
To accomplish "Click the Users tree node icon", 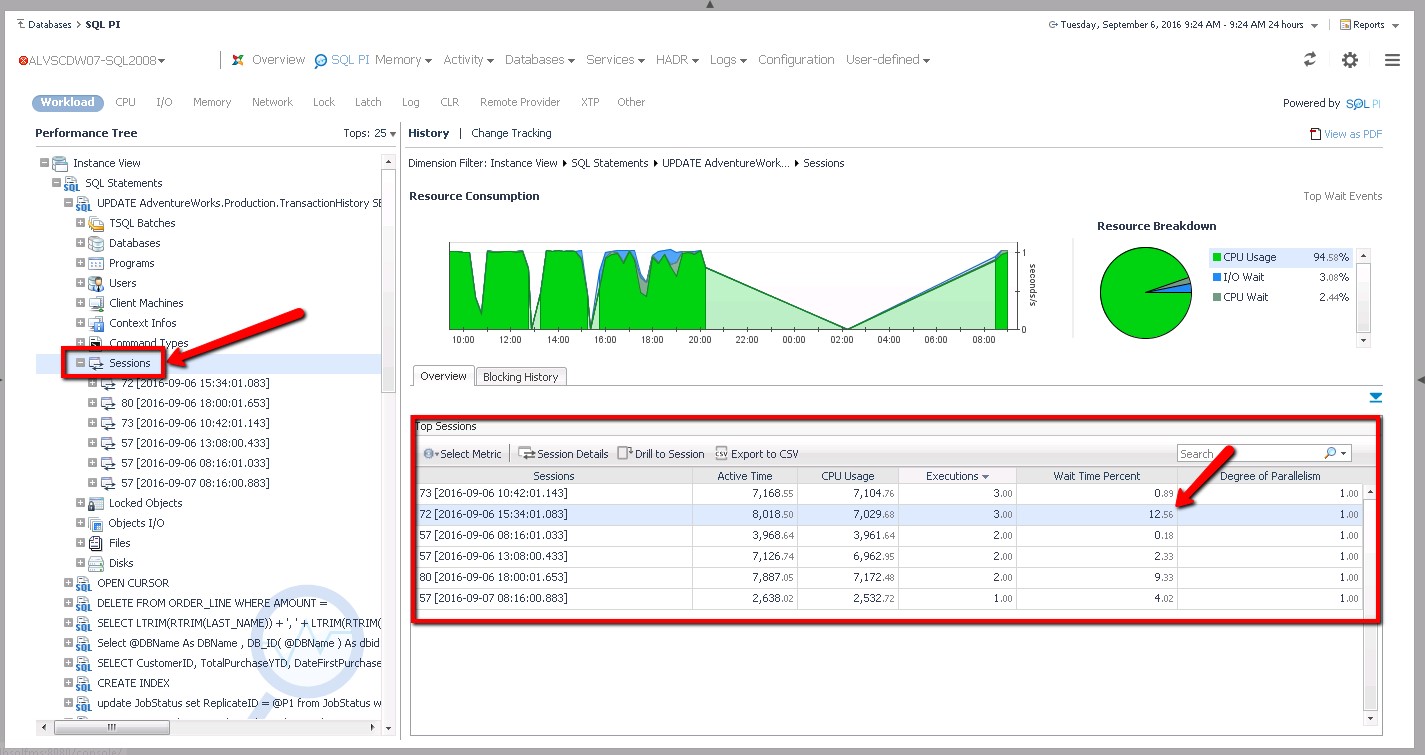I will 96,283.
